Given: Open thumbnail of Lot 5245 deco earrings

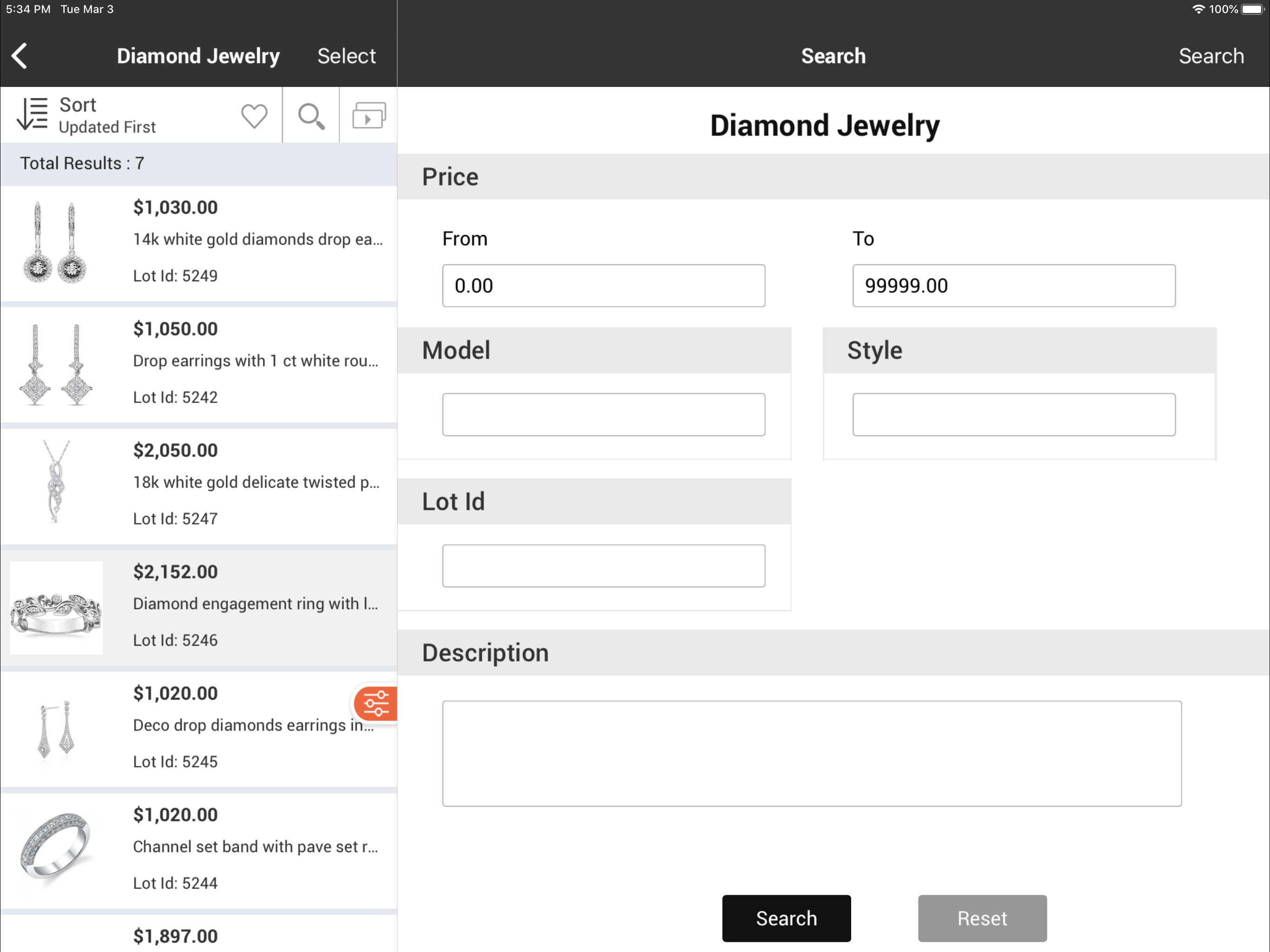Looking at the screenshot, I should 55,729.
